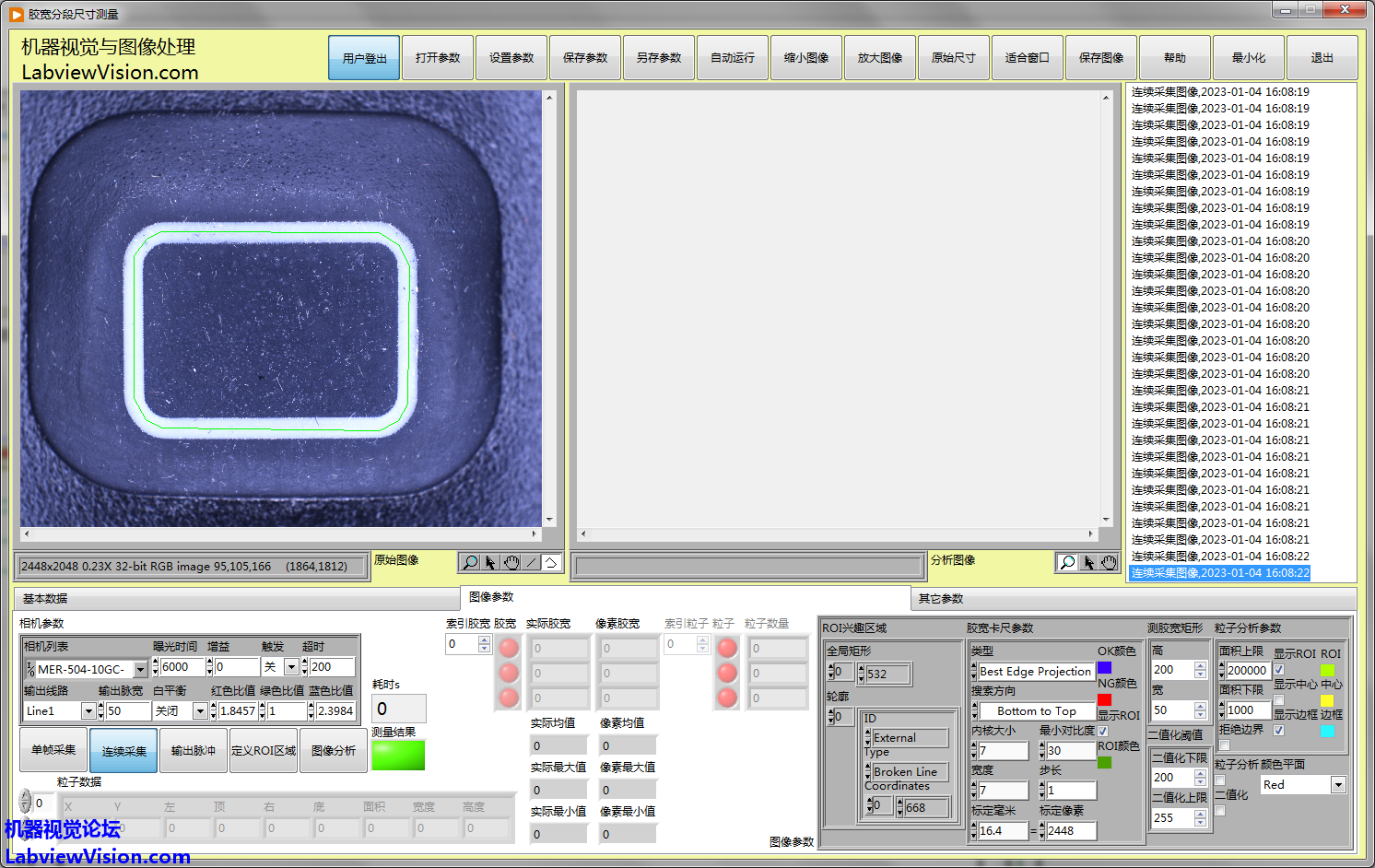Select the zoom tool under 分析图像

pos(1067,562)
